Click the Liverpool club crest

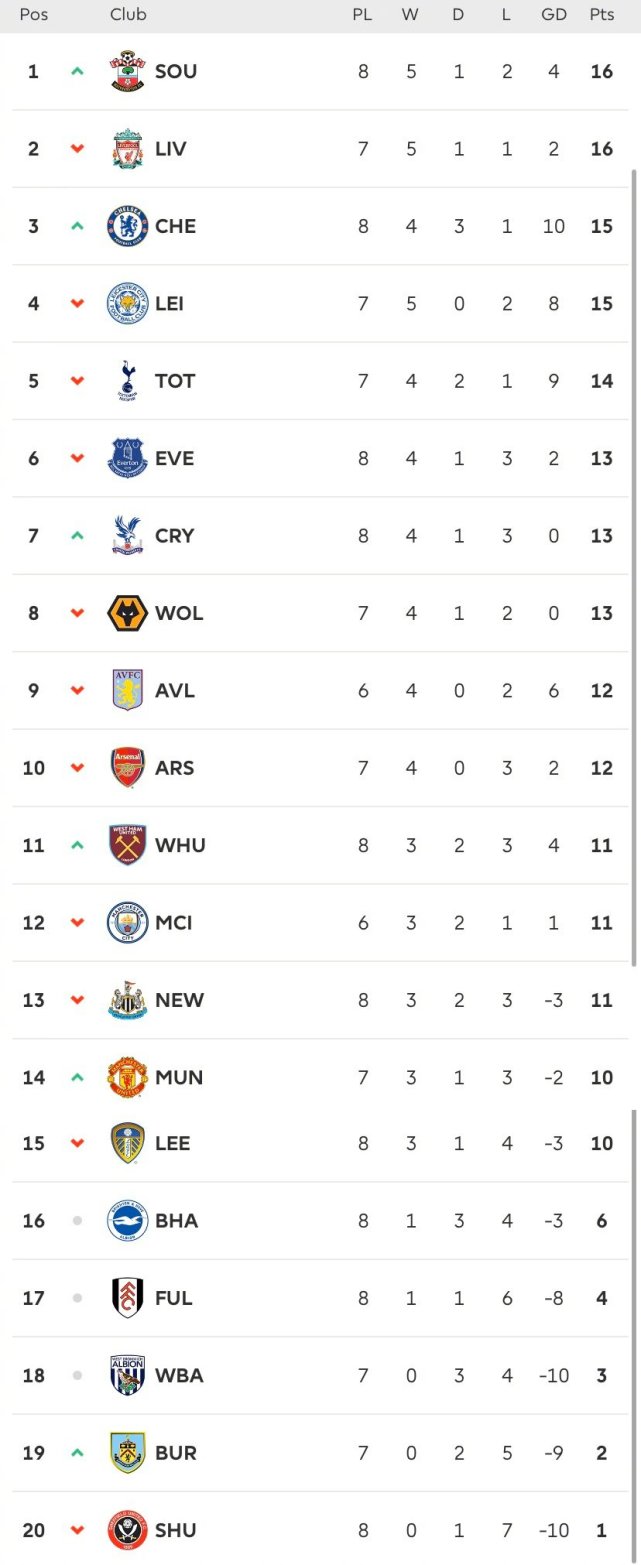click(127, 148)
